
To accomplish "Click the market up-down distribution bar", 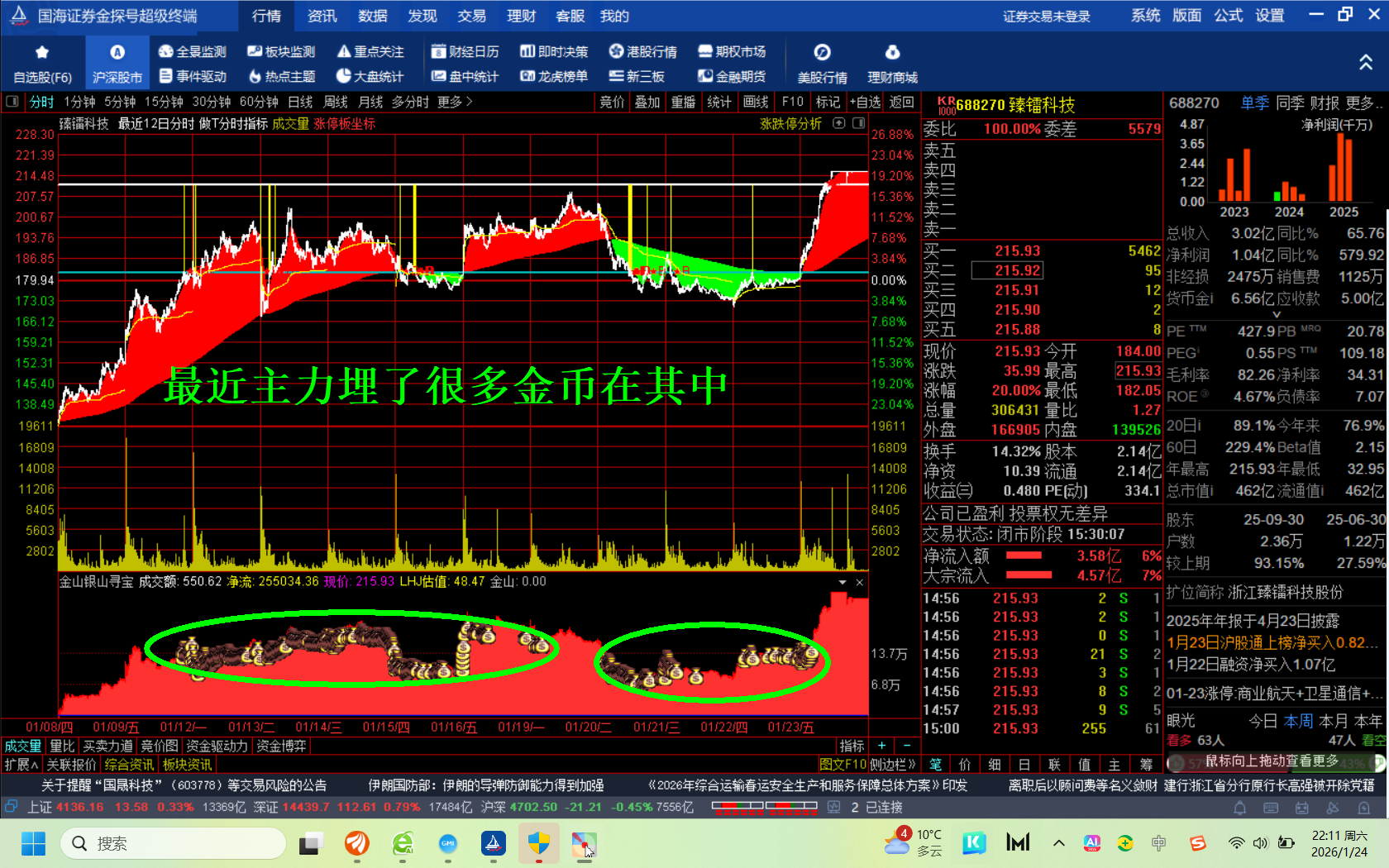I will click(764, 807).
